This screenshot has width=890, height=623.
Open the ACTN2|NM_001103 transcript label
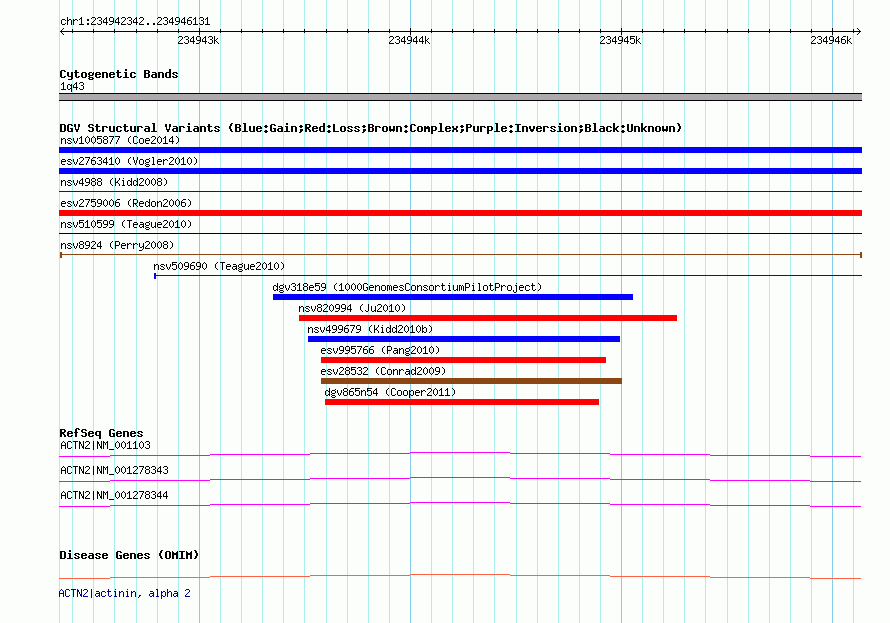click(106, 445)
